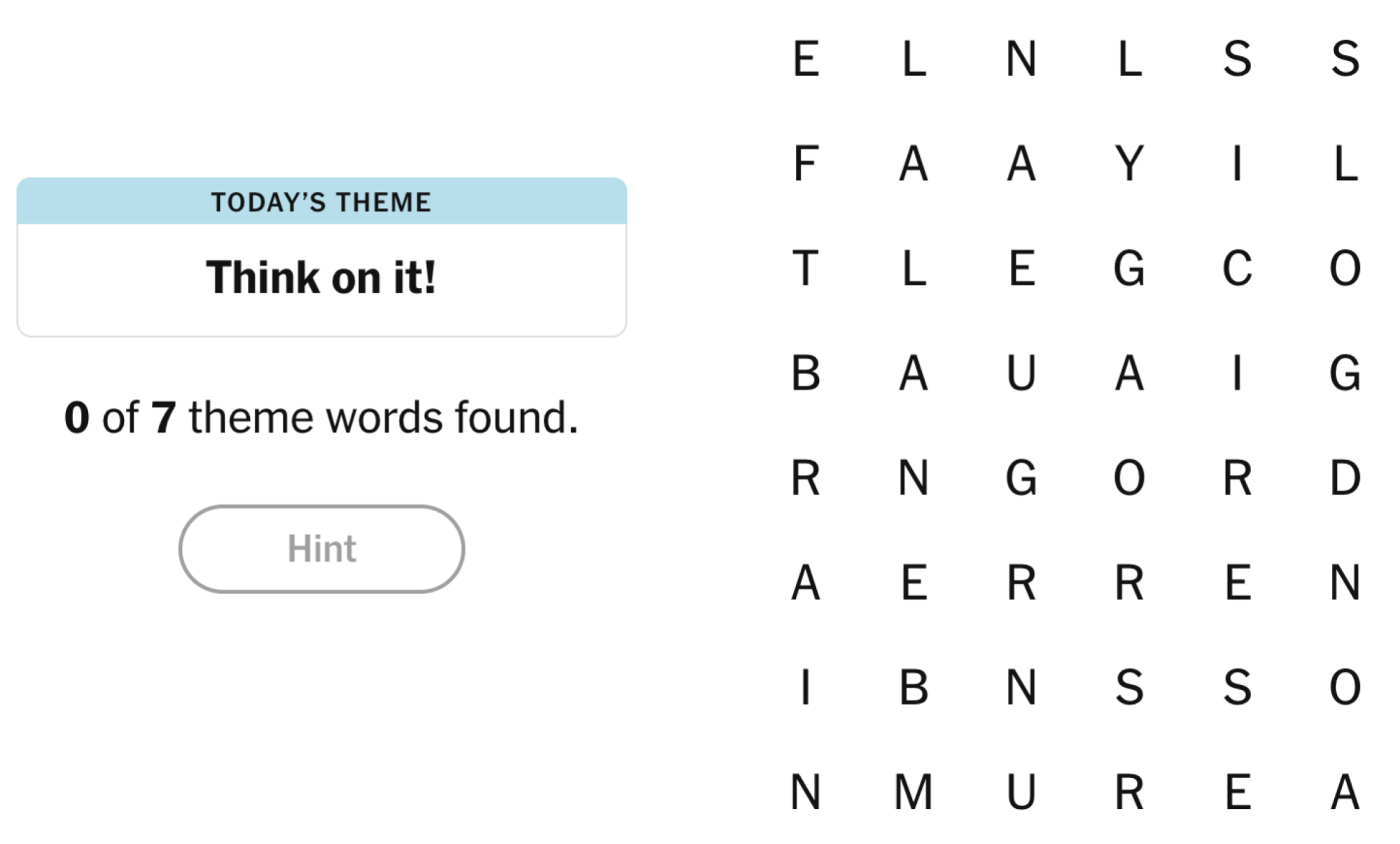Click the Today's Theme header bar
The image size is (1400, 844).
(321, 202)
